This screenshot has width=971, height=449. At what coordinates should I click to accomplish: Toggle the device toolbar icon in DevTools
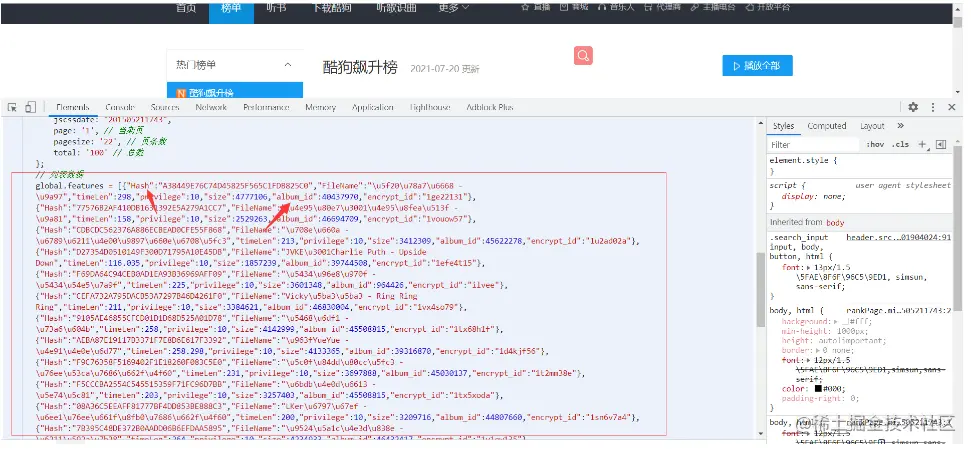pyautogui.click(x=30, y=107)
